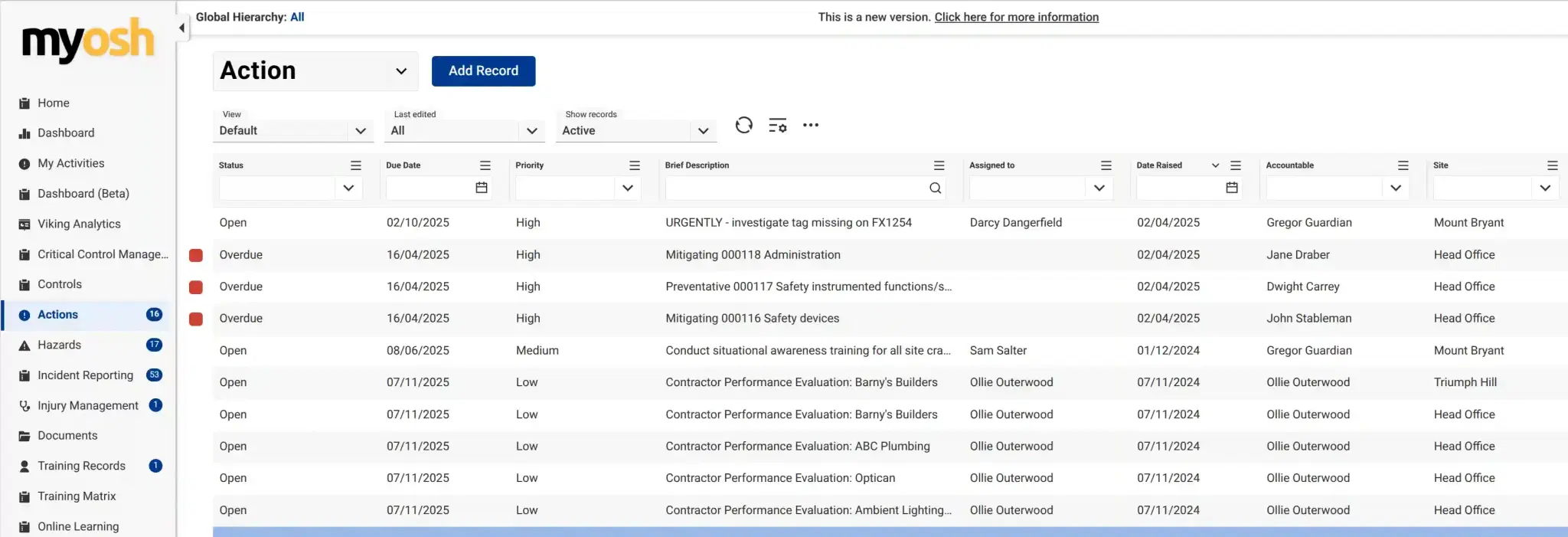This screenshot has width=1568, height=537.
Task: Click the Hazards count badge 17
Action: pyautogui.click(x=155, y=345)
